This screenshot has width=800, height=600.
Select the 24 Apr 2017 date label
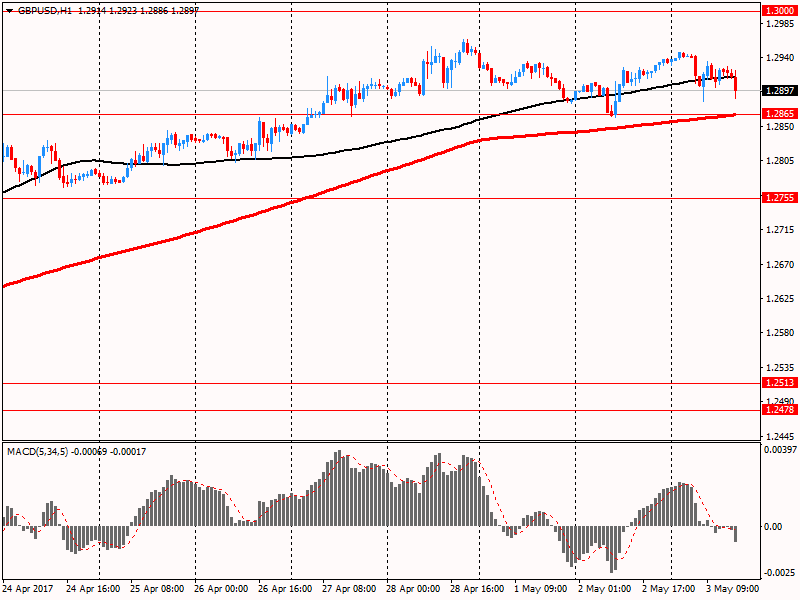click(29, 589)
